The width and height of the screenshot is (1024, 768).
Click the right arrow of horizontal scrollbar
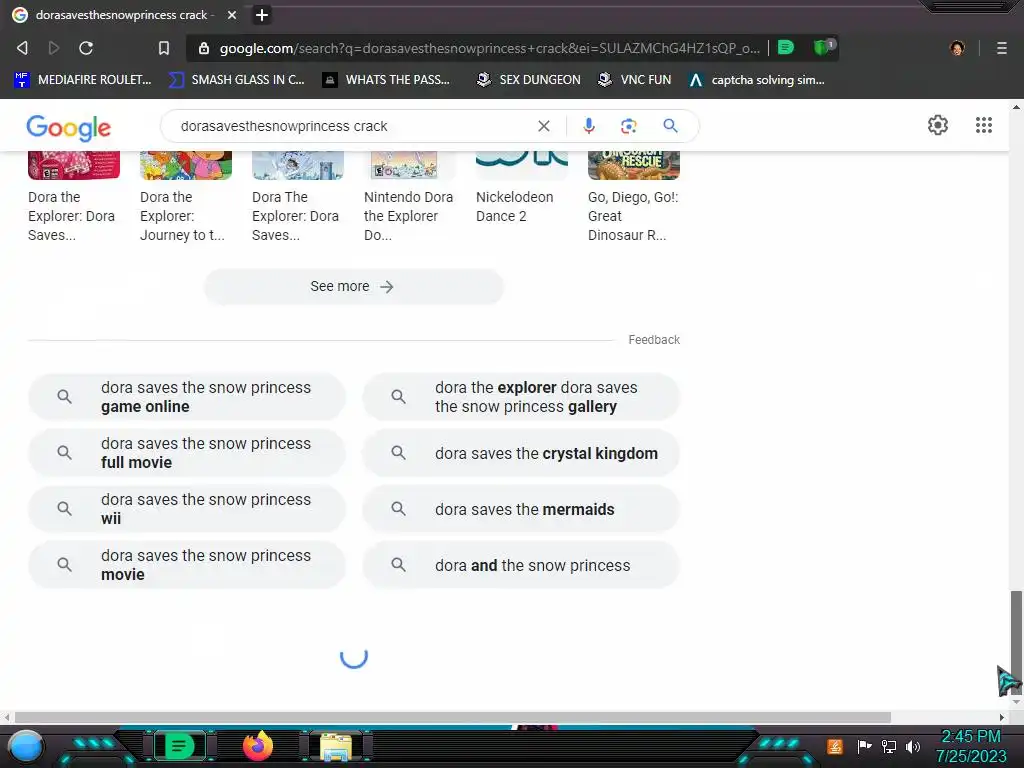pos(1002,717)
